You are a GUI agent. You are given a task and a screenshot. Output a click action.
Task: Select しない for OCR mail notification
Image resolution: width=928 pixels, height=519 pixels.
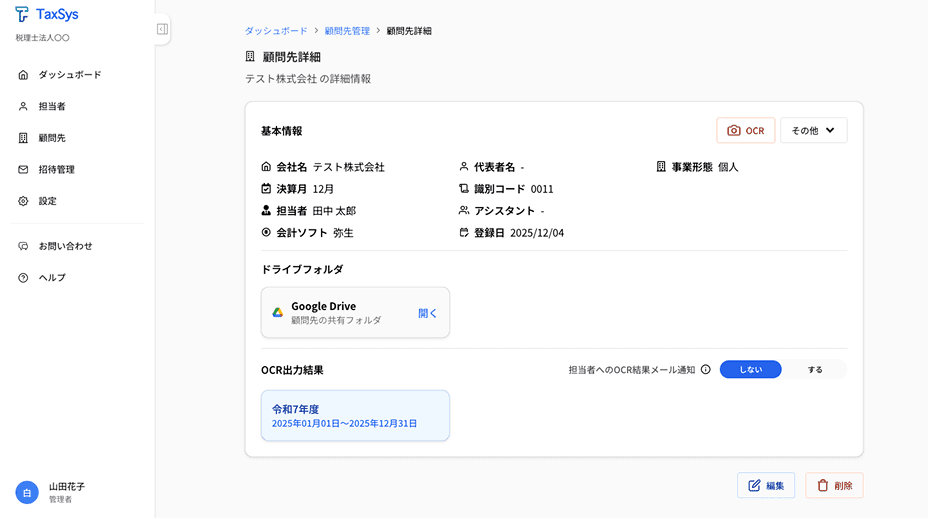[x=750, y=369]
